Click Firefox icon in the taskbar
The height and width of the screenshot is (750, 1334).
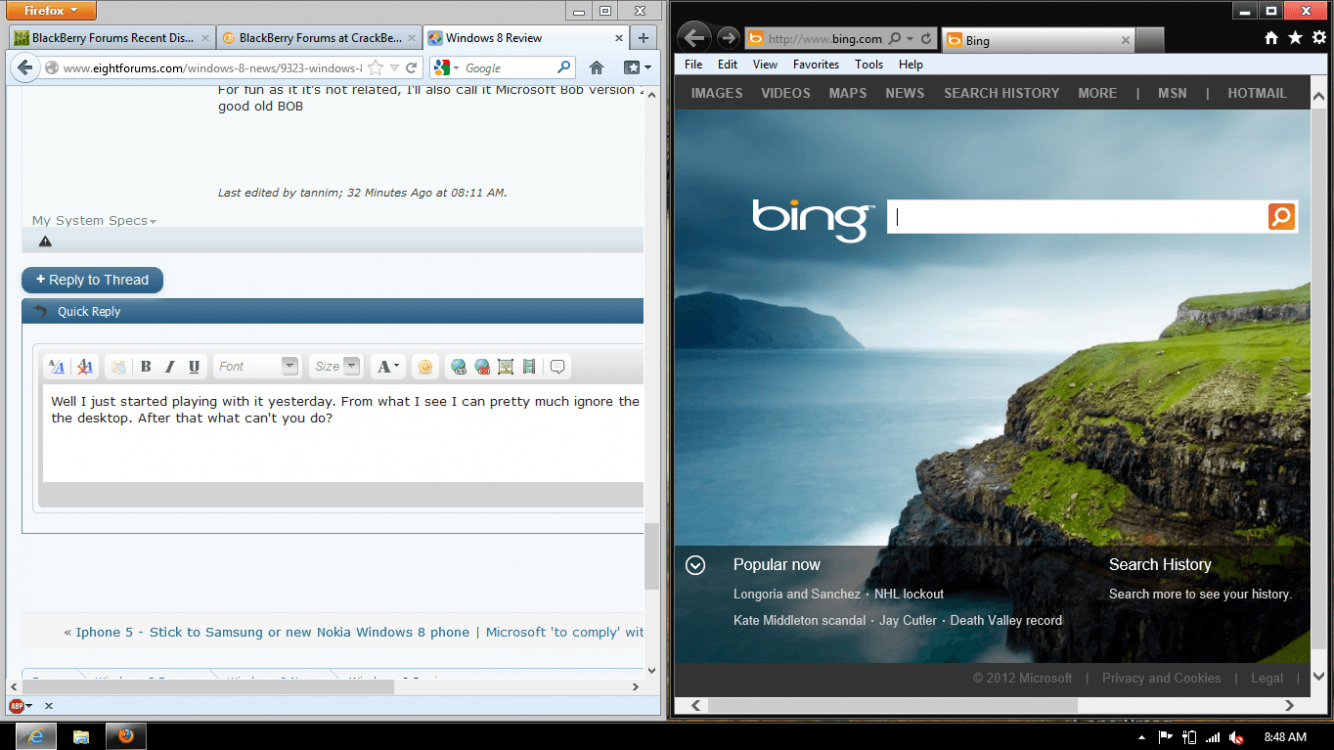(x=126, y=736)
